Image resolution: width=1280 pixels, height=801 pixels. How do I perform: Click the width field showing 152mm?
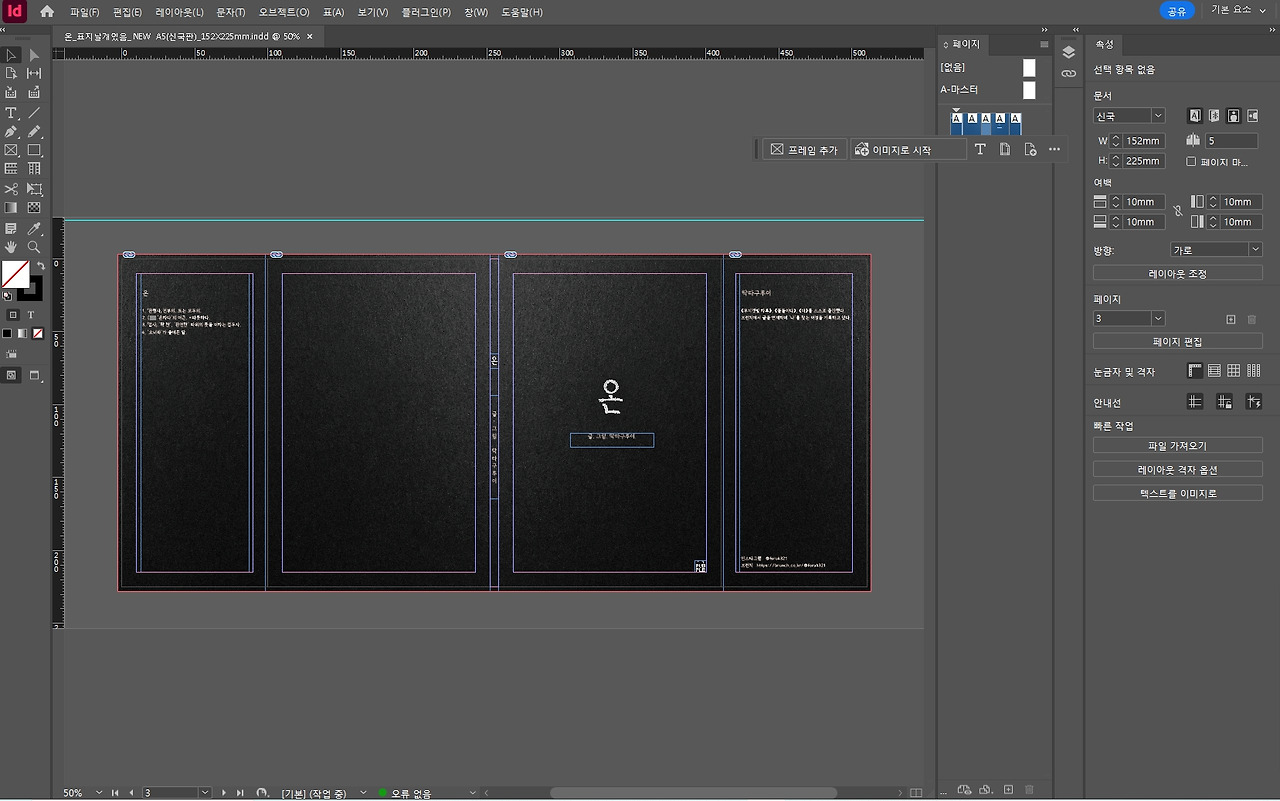tap(1143, 141)
